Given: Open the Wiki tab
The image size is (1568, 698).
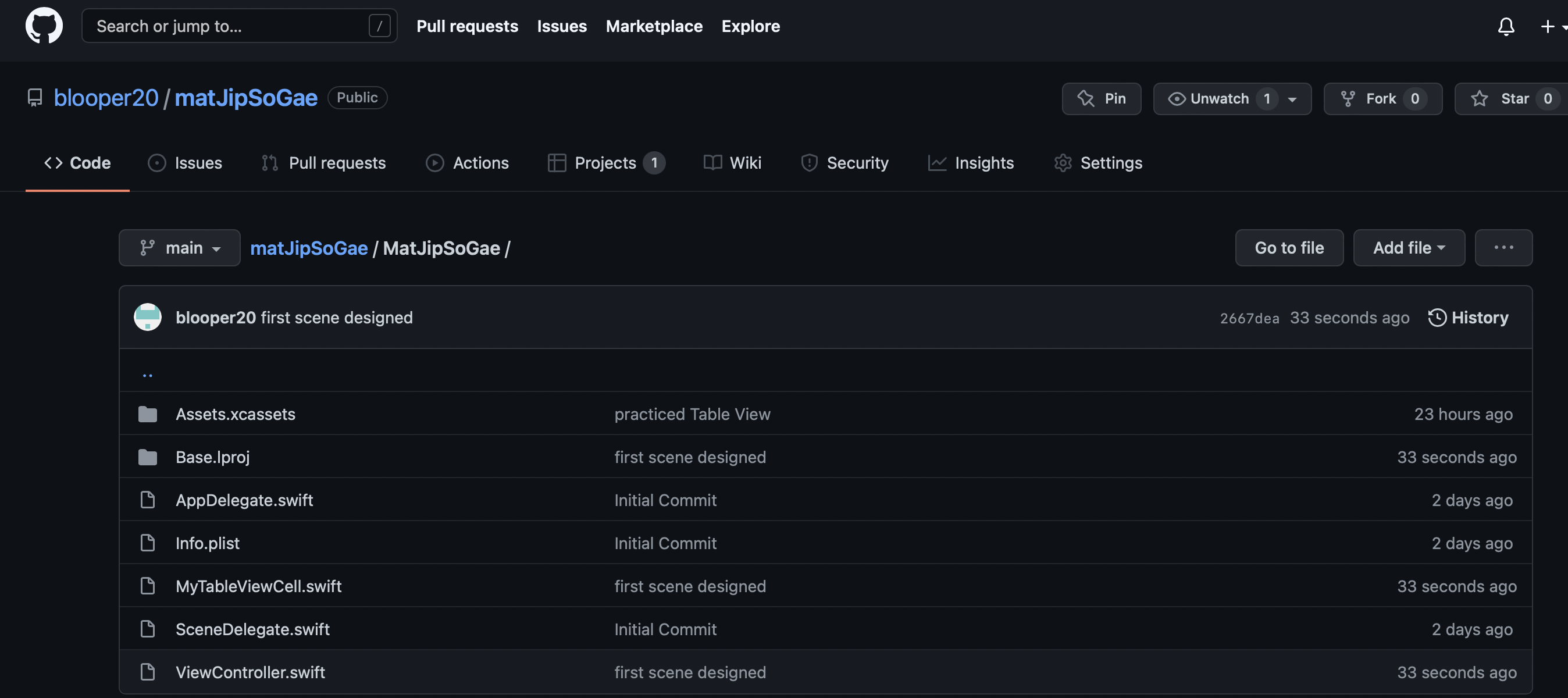Looking at the screenshot, I should 732,163.
